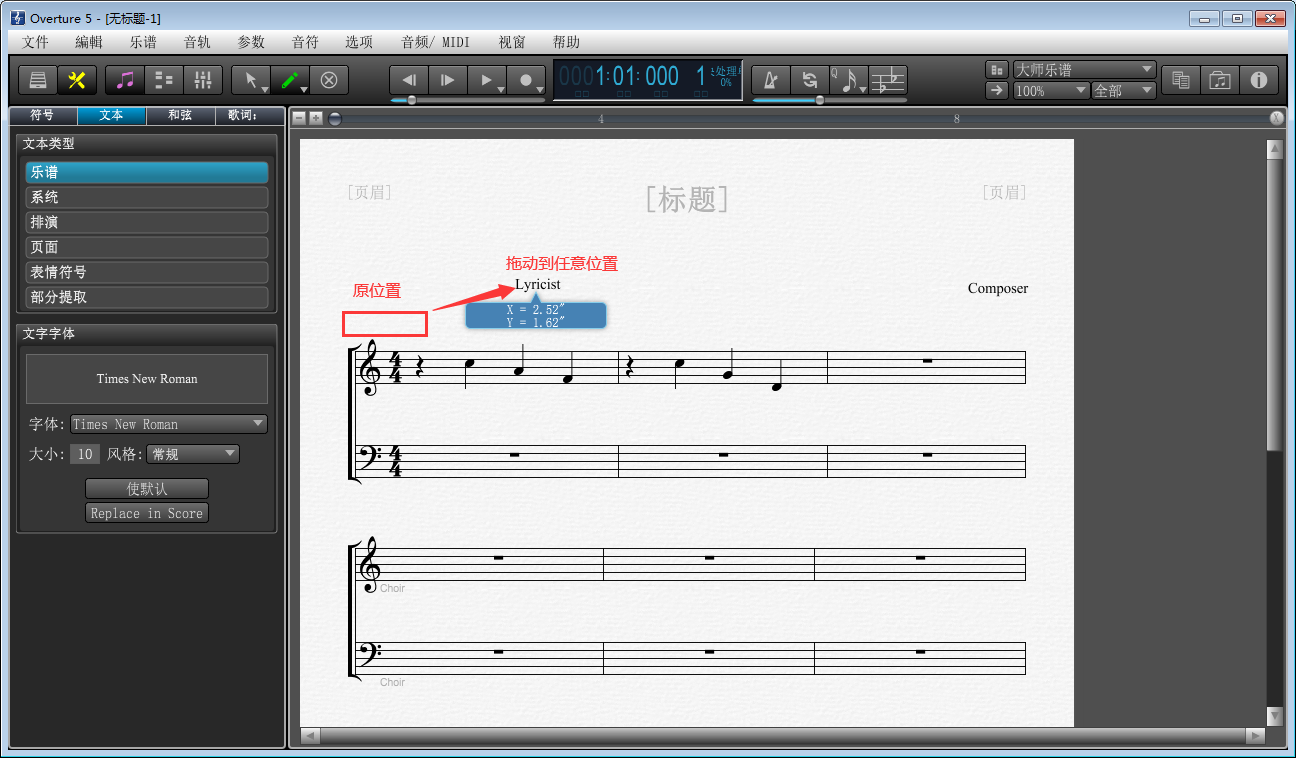Click the page layout icon beside 大师乐谱
Screen dimensions: 1296x758
coord(997,70)
